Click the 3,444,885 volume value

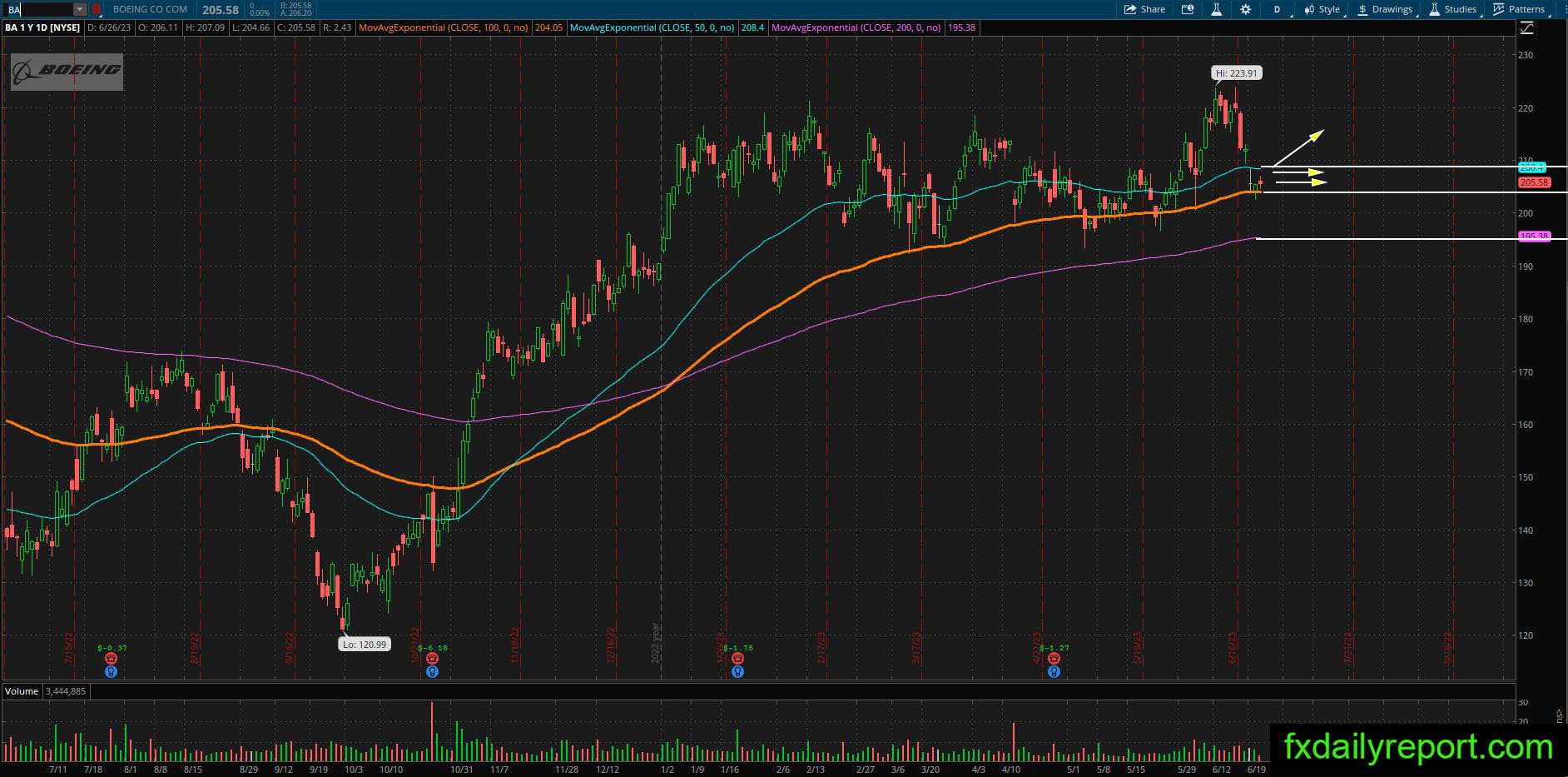point(65,691)
